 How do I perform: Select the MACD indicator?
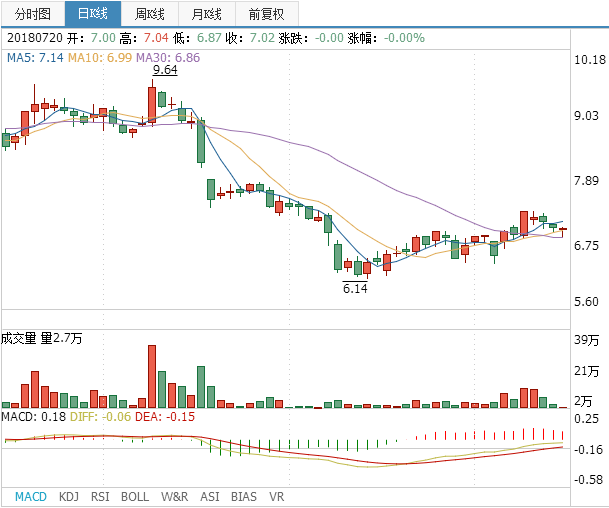(31, 496)
